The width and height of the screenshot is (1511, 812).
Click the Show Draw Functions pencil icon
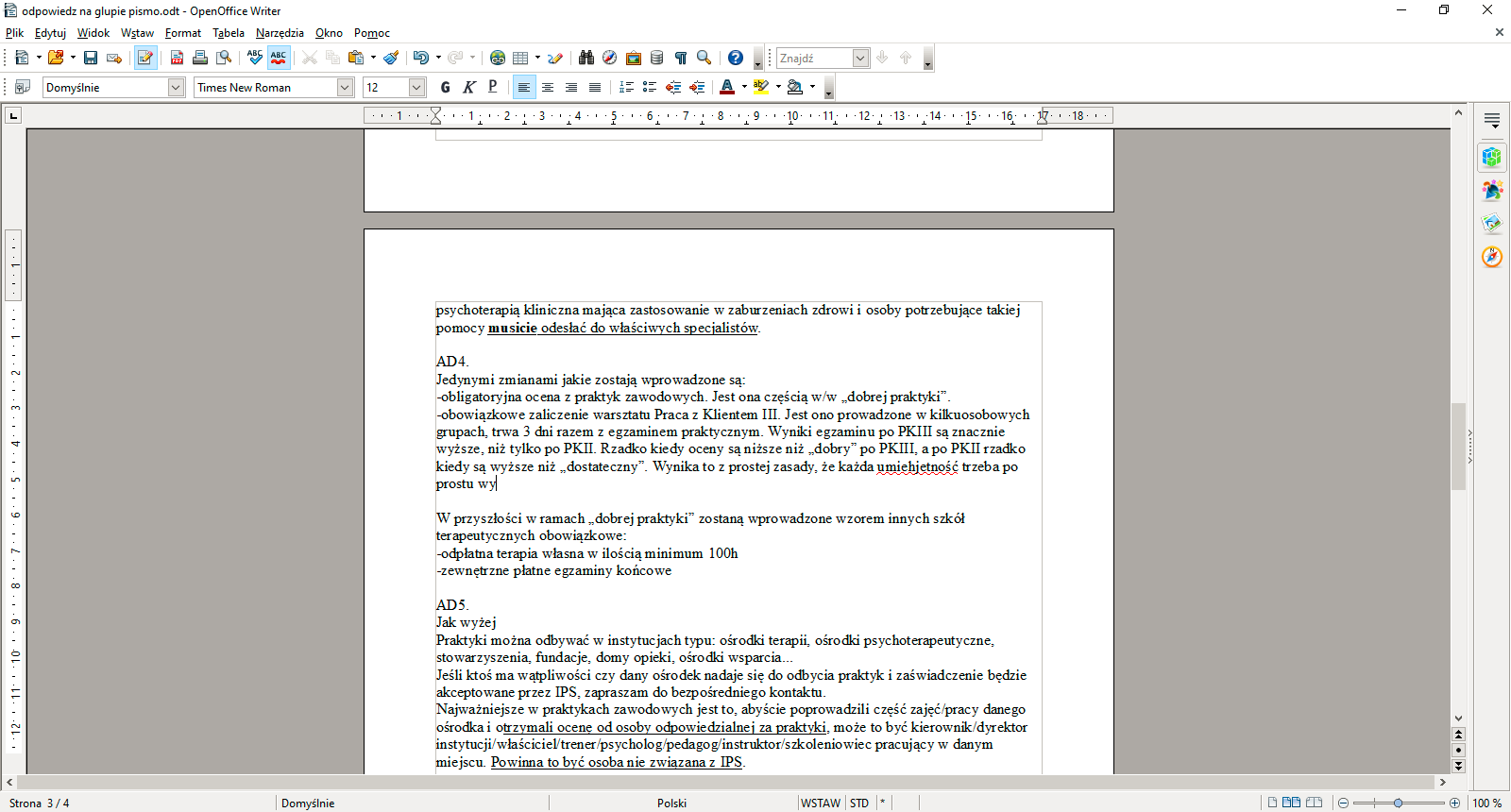click(555, 58)
